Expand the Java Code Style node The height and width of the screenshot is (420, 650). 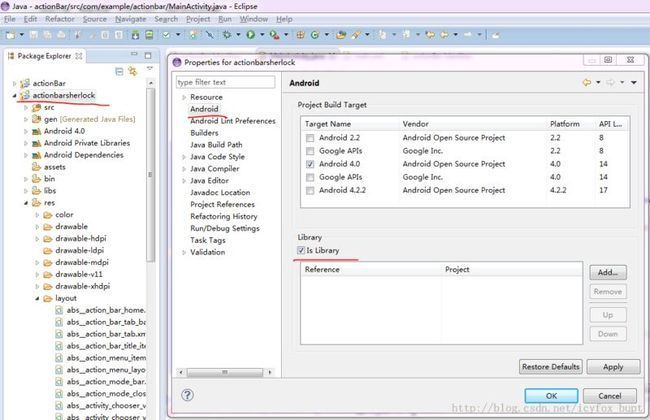coord(184,157)
